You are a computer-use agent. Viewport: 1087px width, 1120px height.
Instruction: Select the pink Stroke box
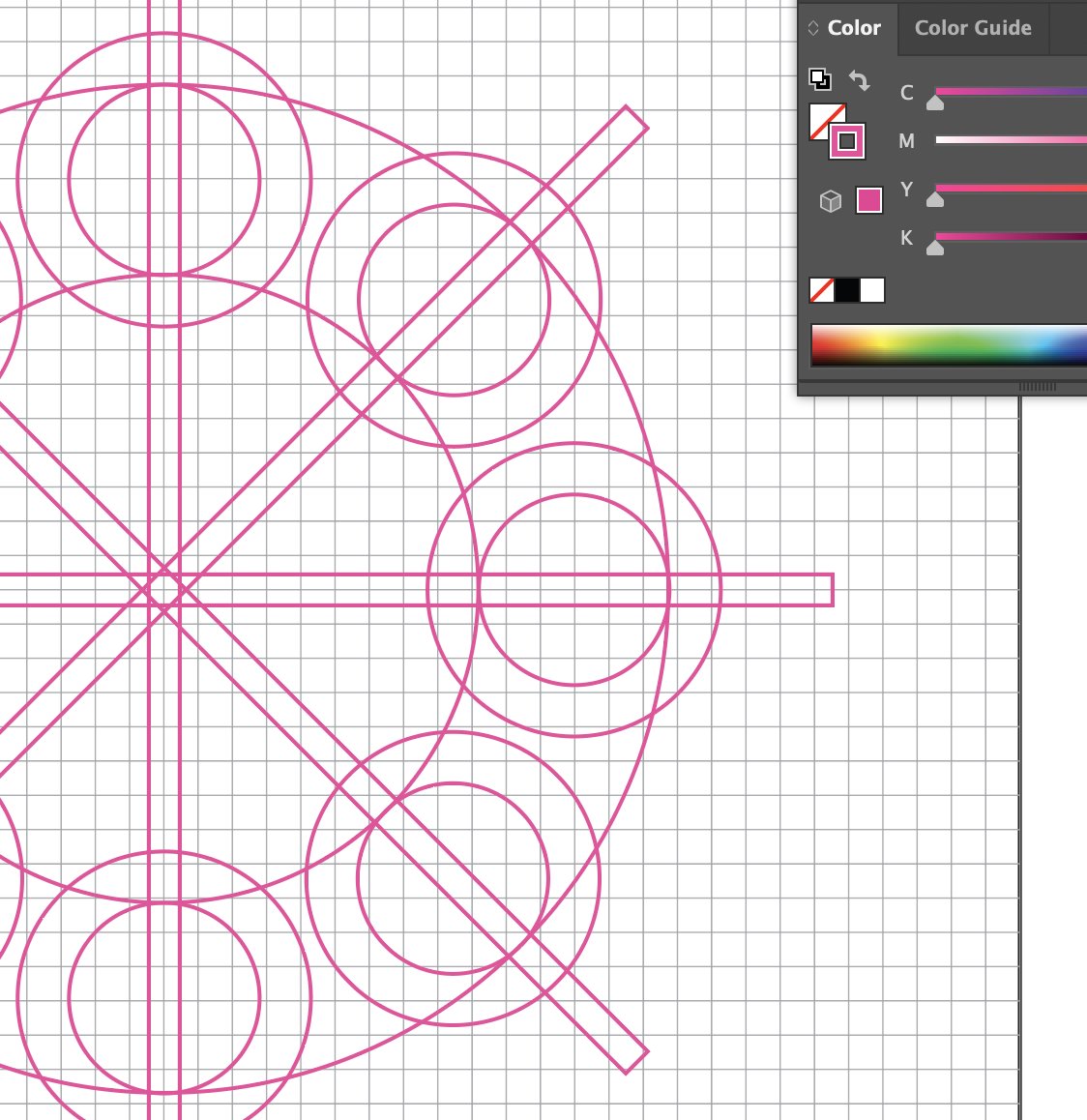pos(847,140)
